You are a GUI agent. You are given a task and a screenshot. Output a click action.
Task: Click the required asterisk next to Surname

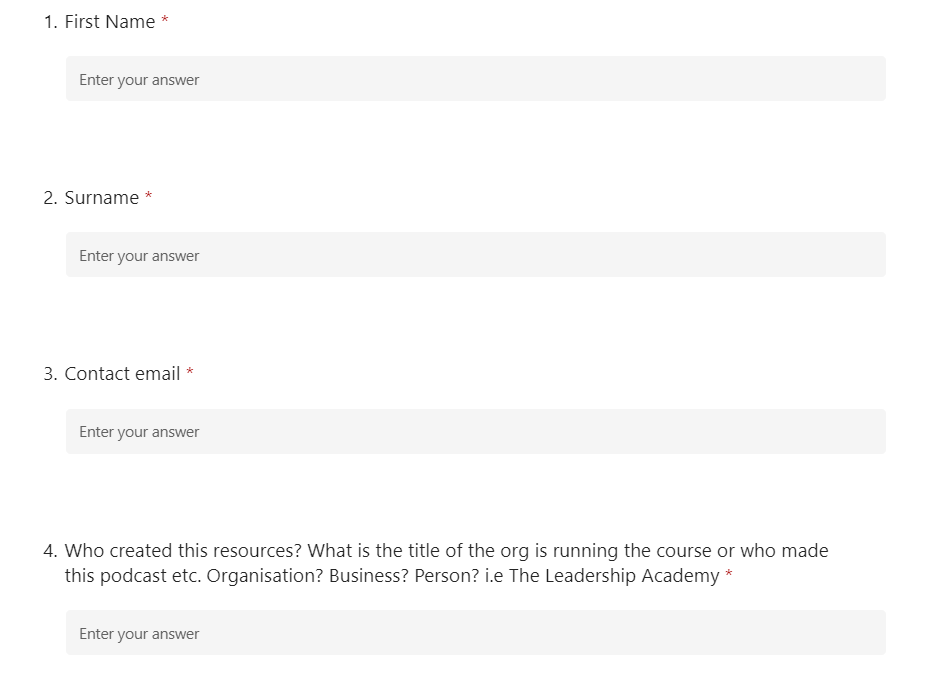pos(149,196)
